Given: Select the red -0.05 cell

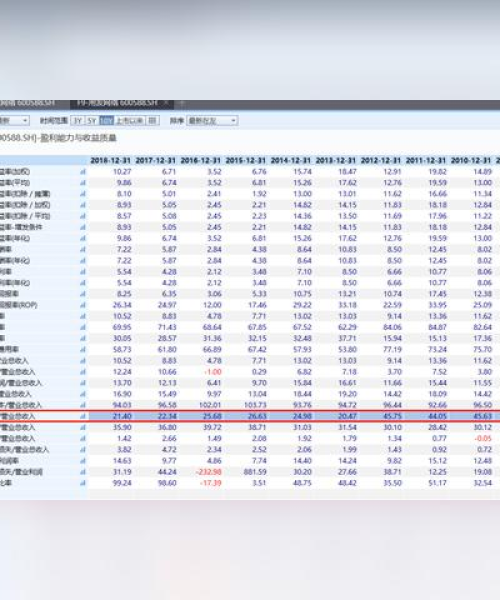Looking at the screenshot, I should point(483,439).
